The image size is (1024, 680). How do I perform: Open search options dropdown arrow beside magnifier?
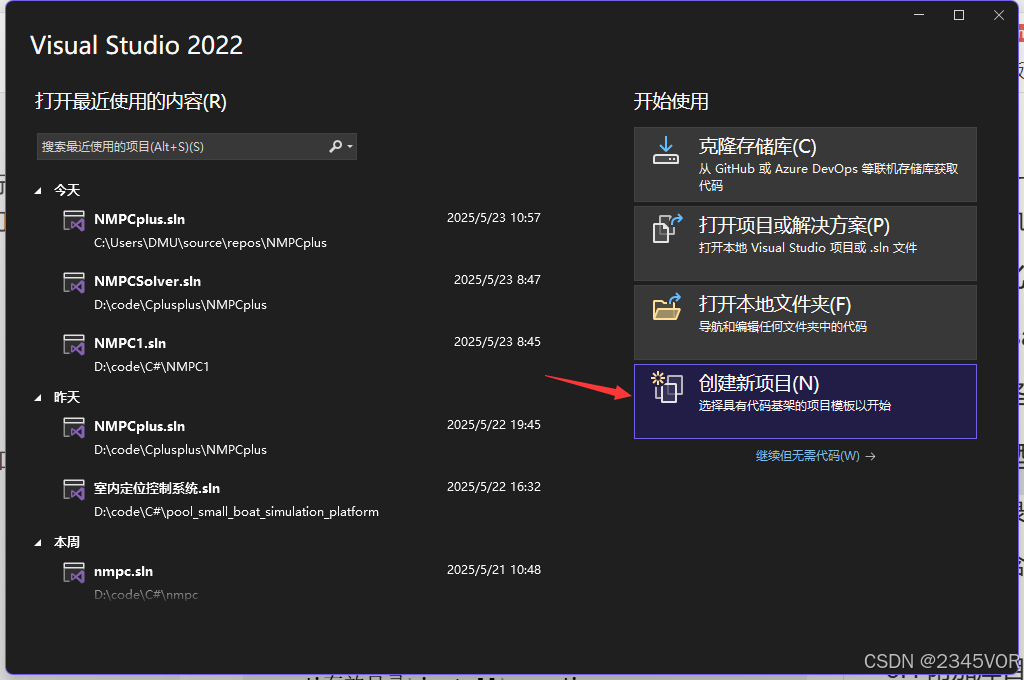coord(350,146)
